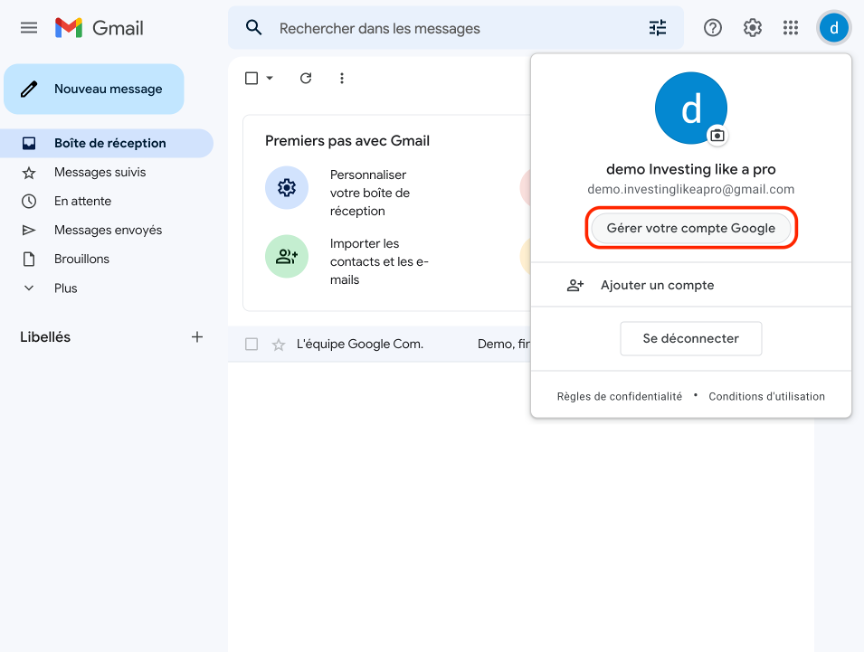864x652 pixels.
Task: Open the Help question mark icon
Action: tap(712, 28)
